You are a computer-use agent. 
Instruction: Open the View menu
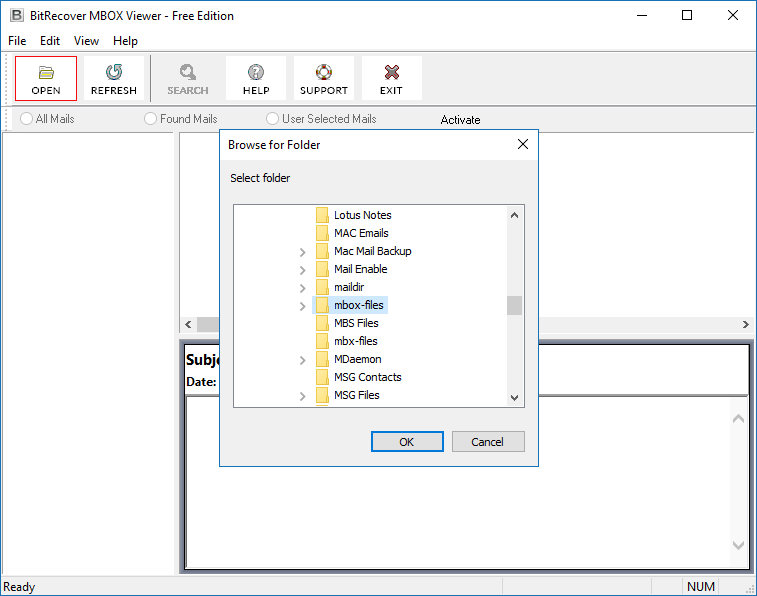click(86, 41)
